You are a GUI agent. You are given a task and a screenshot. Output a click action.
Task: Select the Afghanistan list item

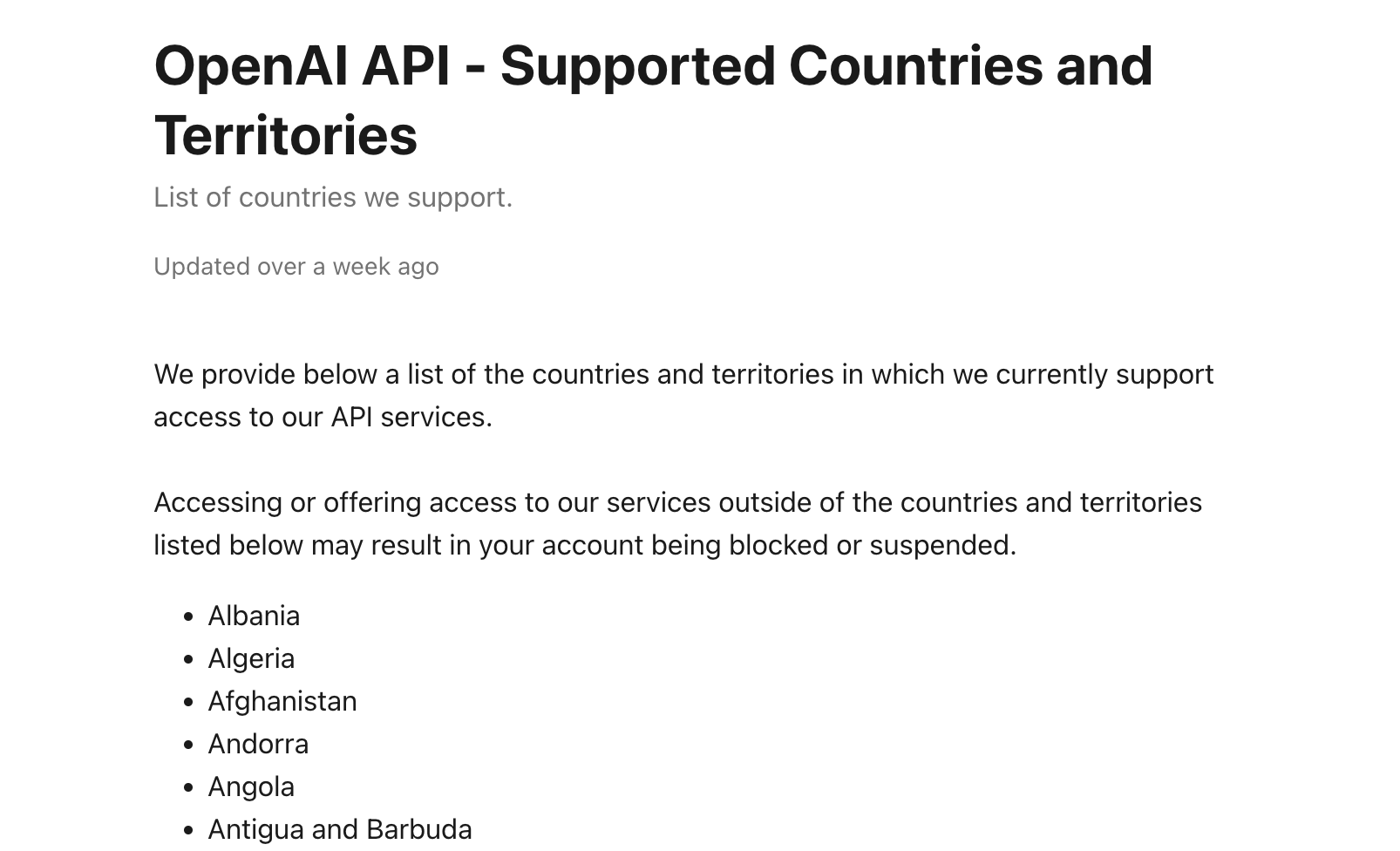(x=282, y=701)
